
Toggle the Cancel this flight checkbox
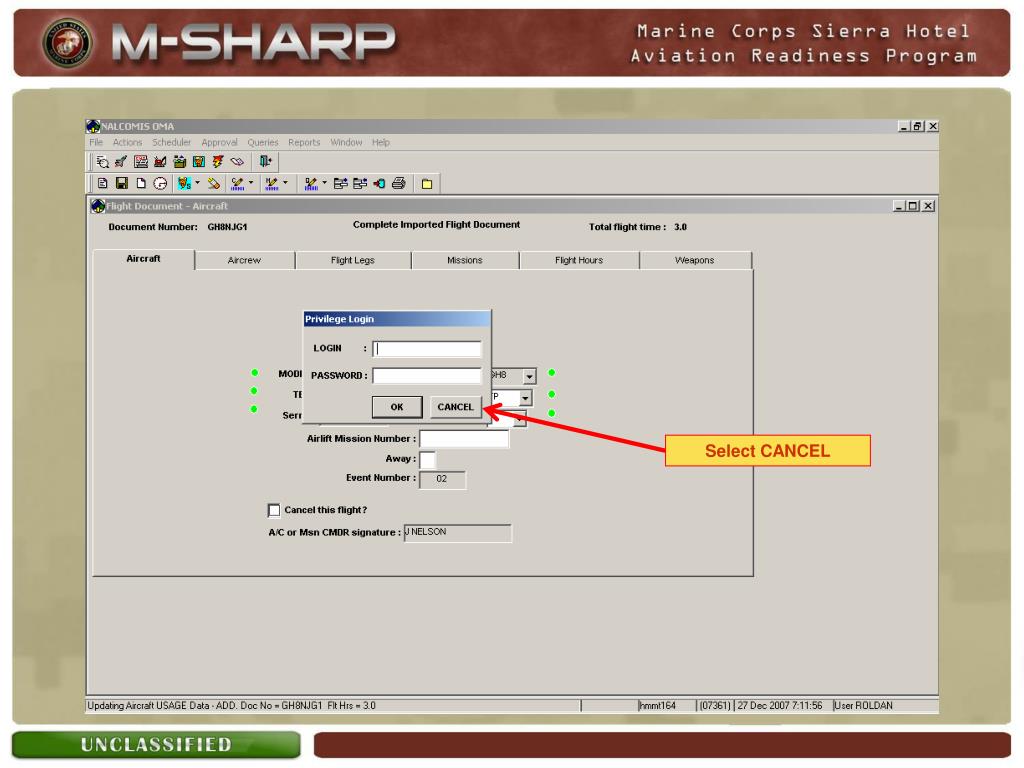[x=274, y=510]
